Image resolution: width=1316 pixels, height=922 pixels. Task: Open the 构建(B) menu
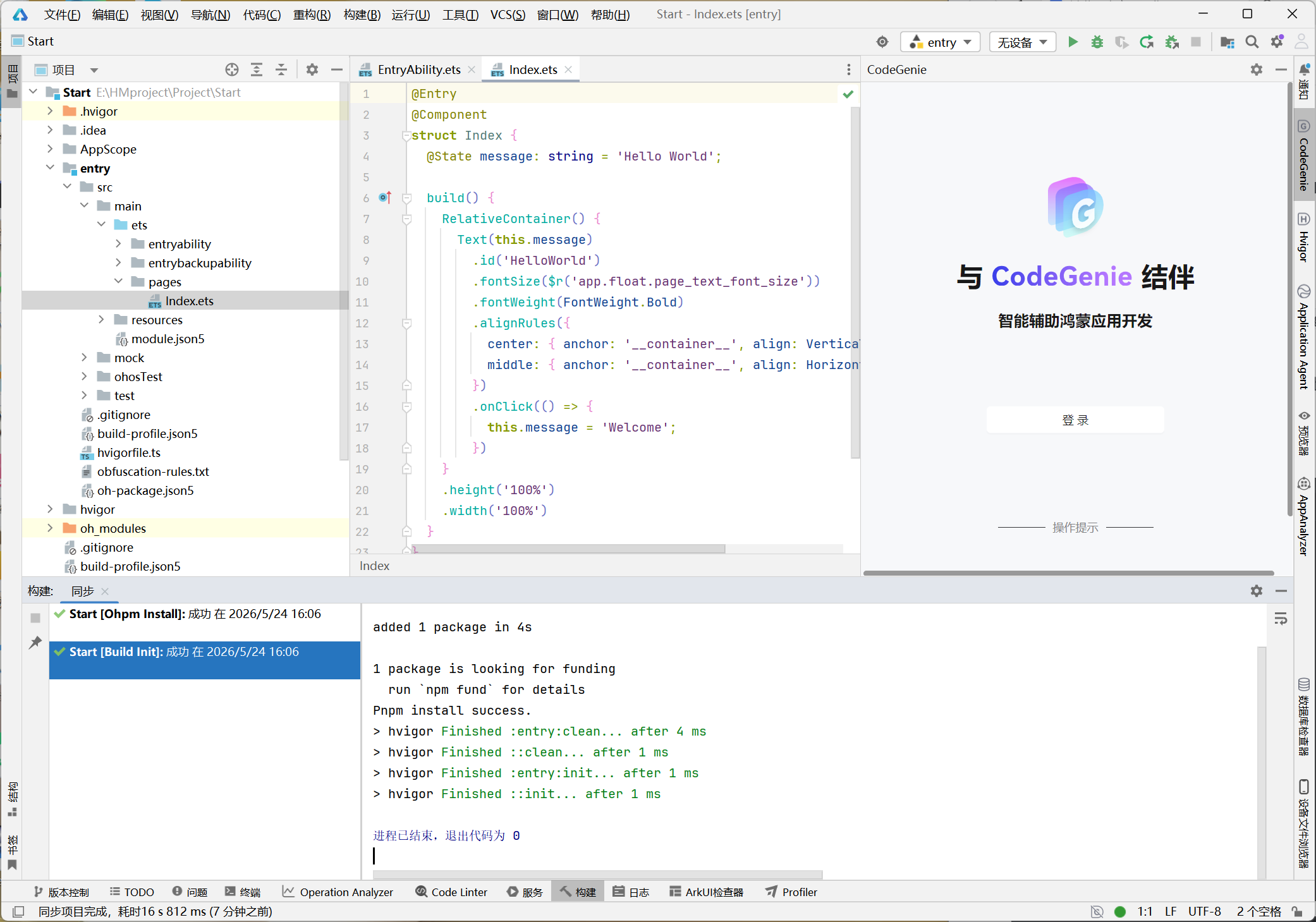point(362,15)
